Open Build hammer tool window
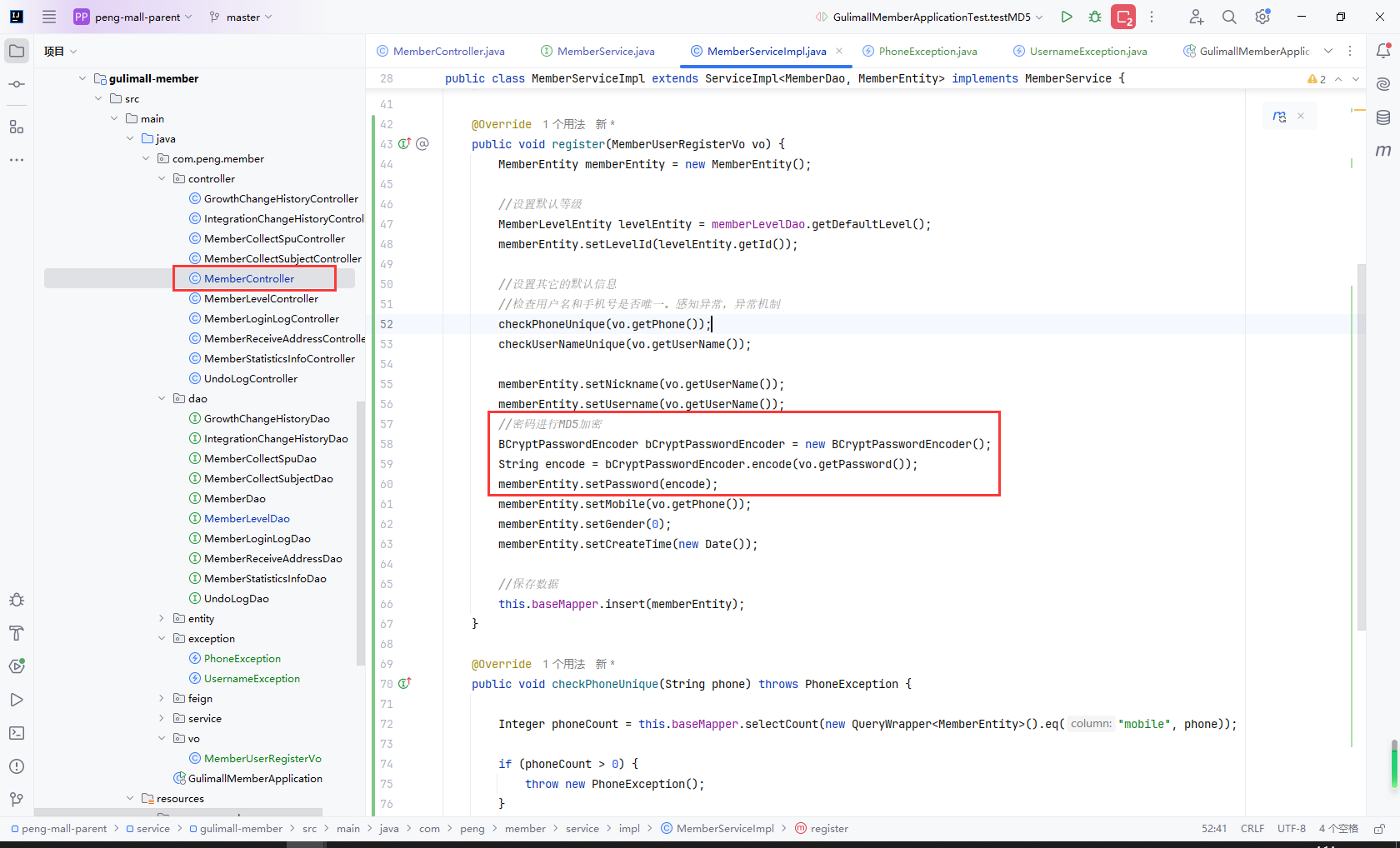 (x=17, y=633)
